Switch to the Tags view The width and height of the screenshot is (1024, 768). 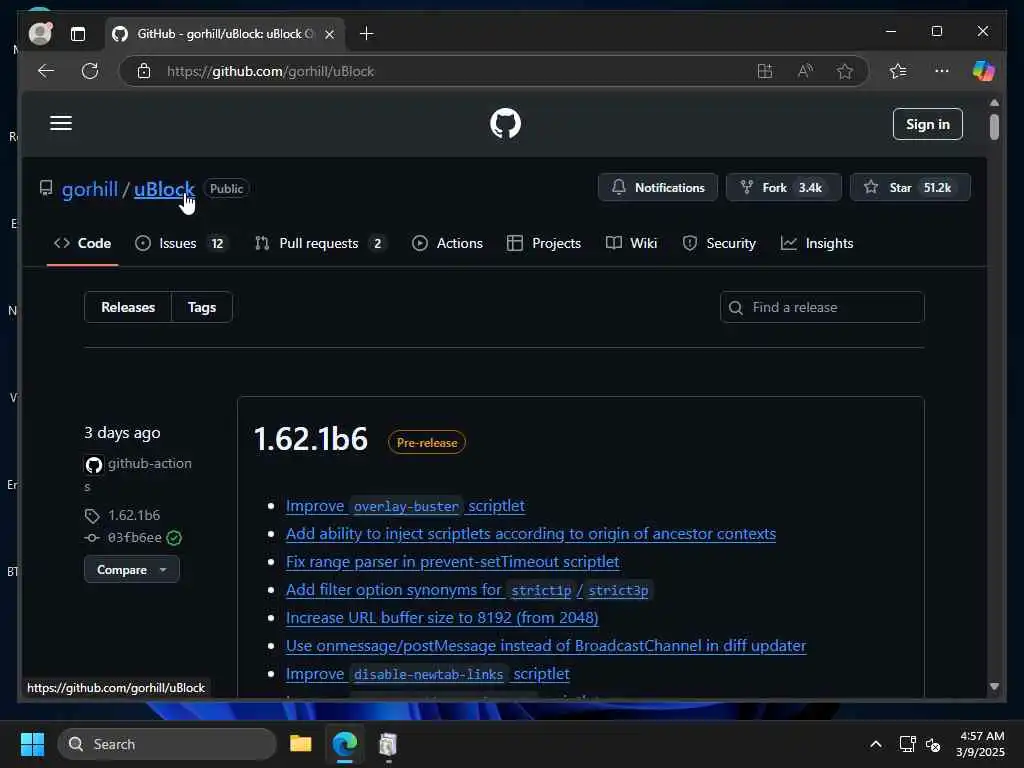point(202,307)
